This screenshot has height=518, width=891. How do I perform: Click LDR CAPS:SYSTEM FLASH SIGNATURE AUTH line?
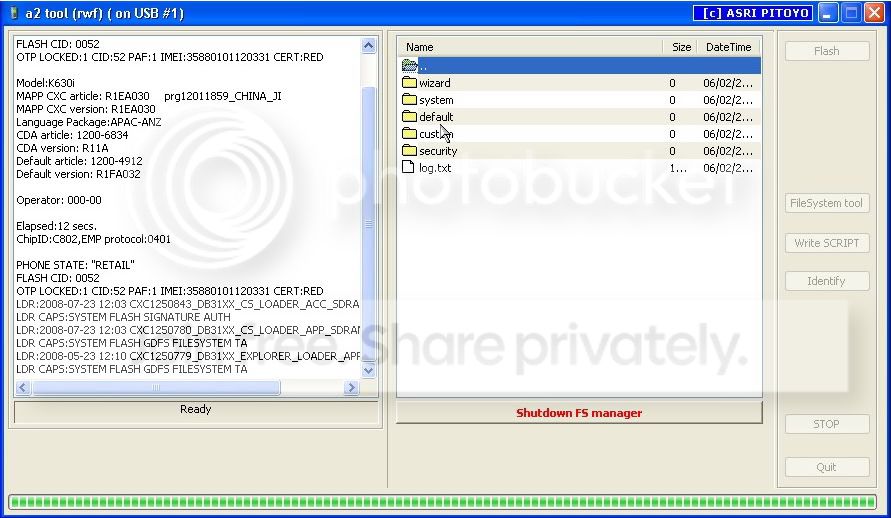tap(123, 317)
